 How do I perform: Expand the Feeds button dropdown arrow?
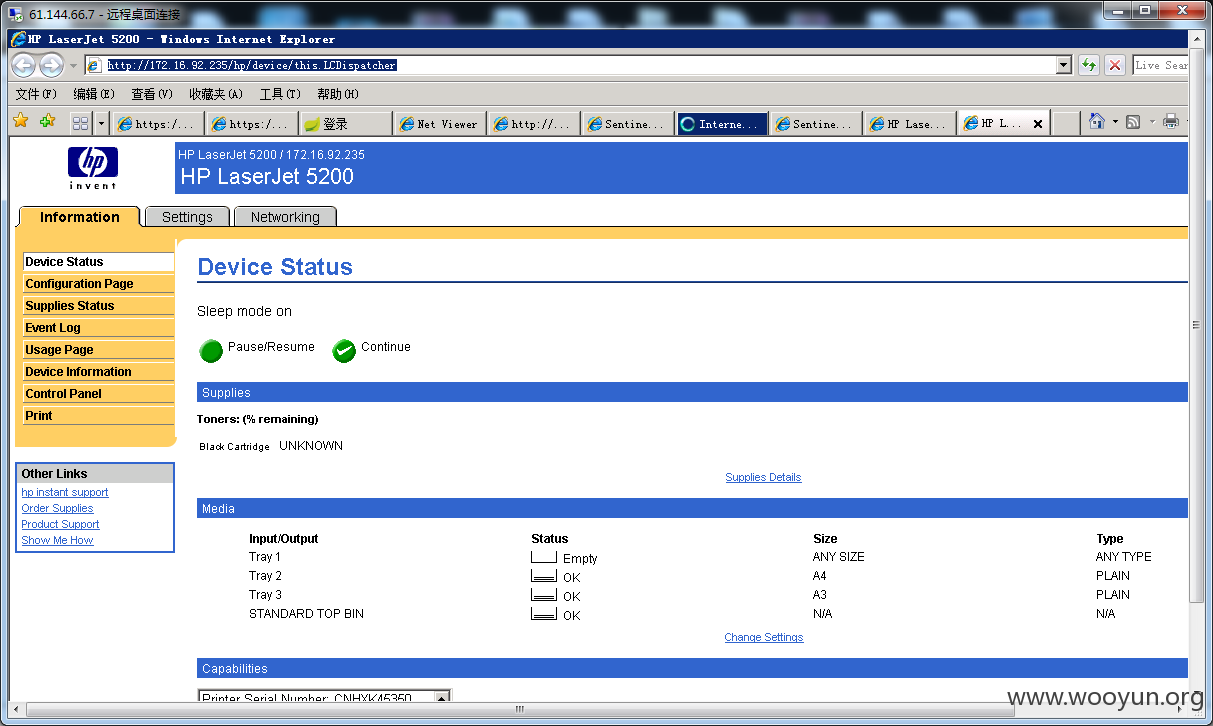coord(1151,122)
